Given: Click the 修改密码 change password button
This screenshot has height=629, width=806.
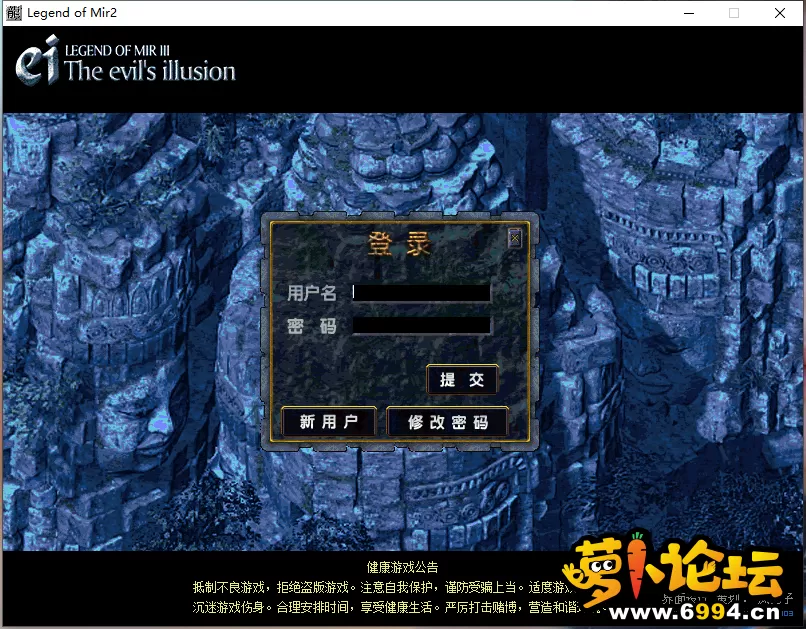Looking at the screenshot, I should pos(447,422).
